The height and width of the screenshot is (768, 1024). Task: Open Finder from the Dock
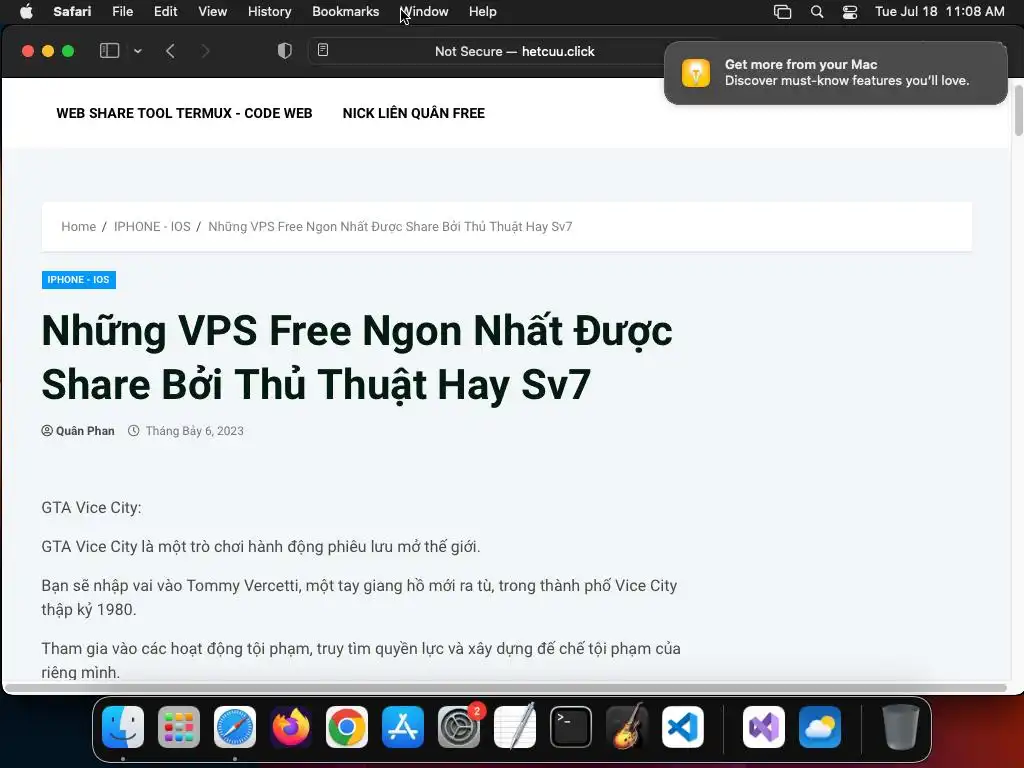[x=123, y=727]
